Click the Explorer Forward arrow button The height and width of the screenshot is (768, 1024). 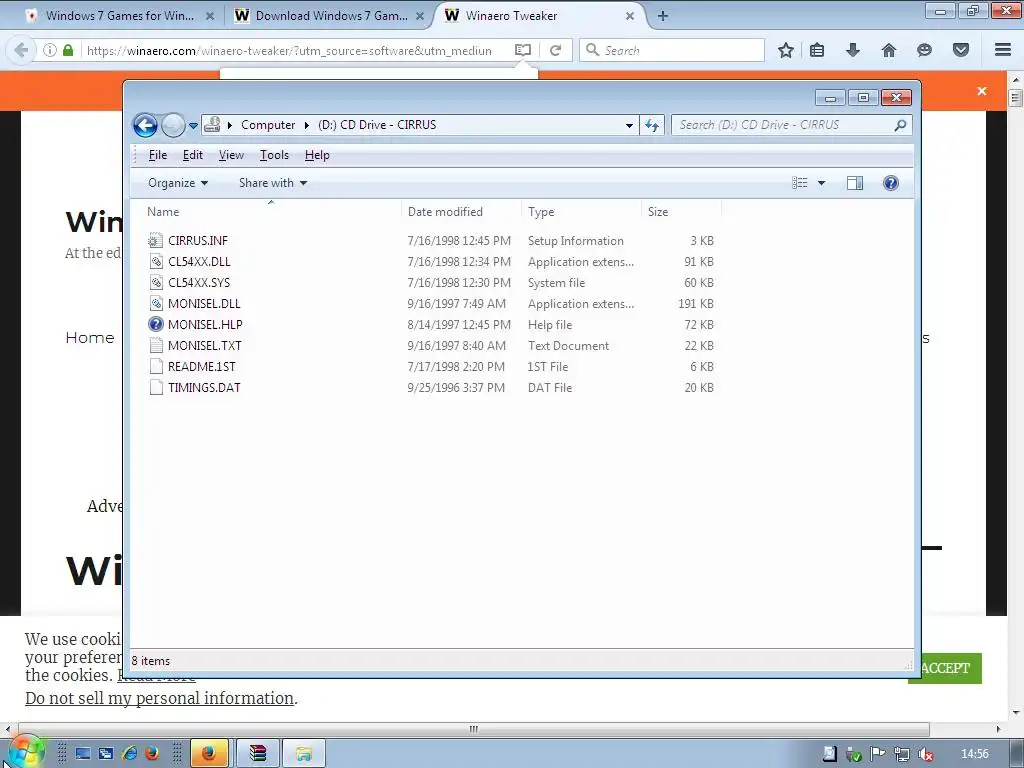[173, 125]
